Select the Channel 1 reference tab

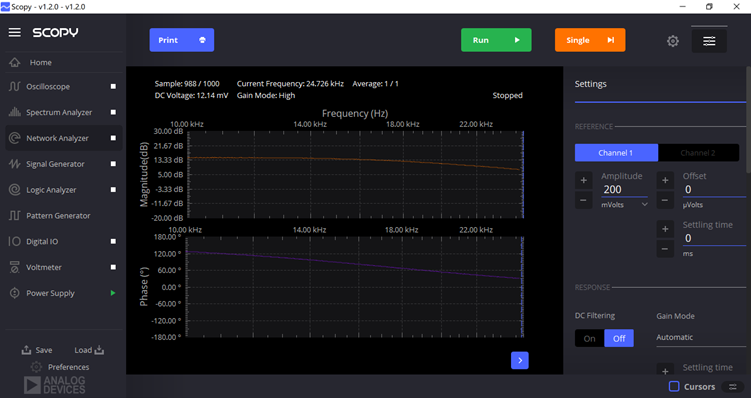point(616,153)
